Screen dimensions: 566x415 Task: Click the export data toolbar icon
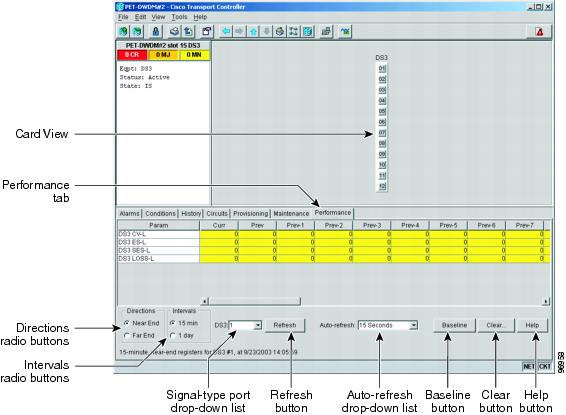coord(188,31)
